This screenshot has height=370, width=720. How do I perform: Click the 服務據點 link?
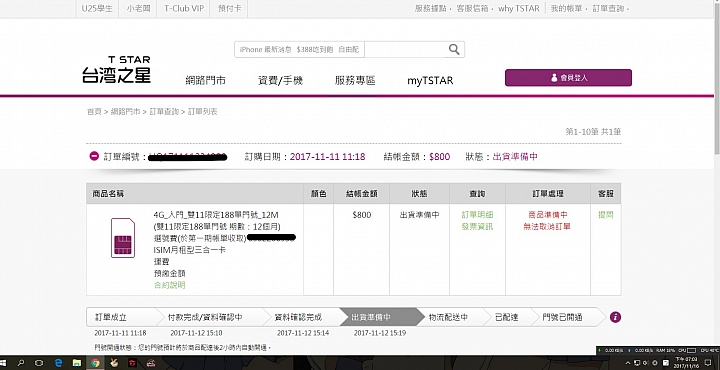tap(431, 8)
